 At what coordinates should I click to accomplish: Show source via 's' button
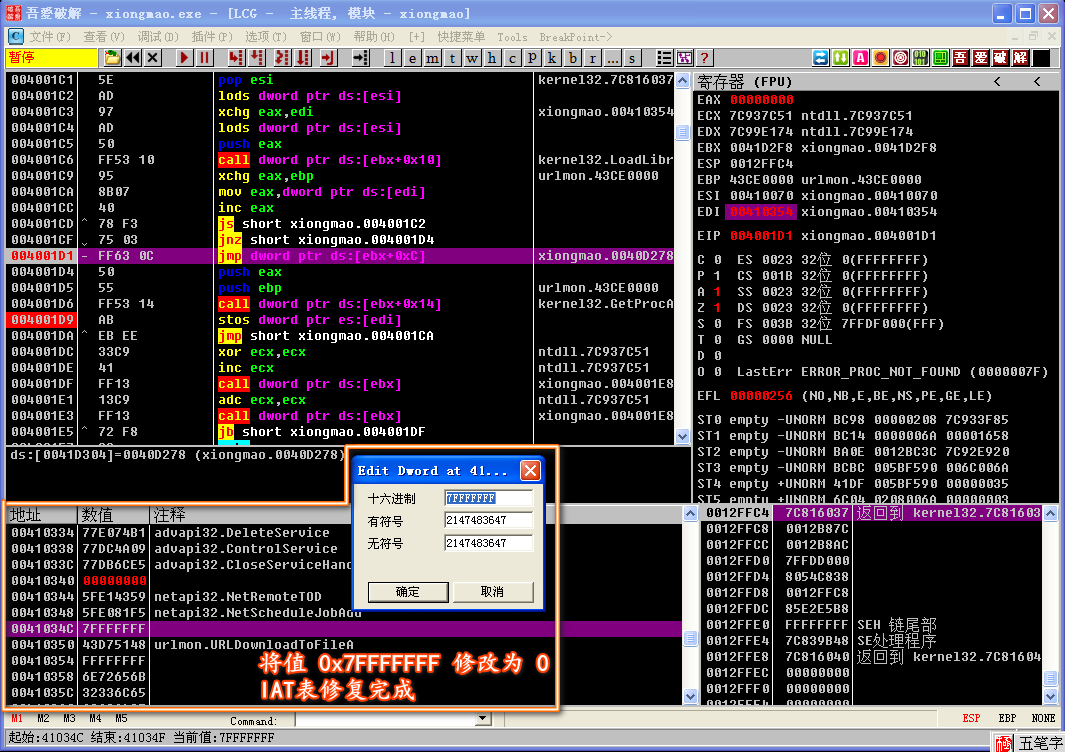tap(632, 58)
